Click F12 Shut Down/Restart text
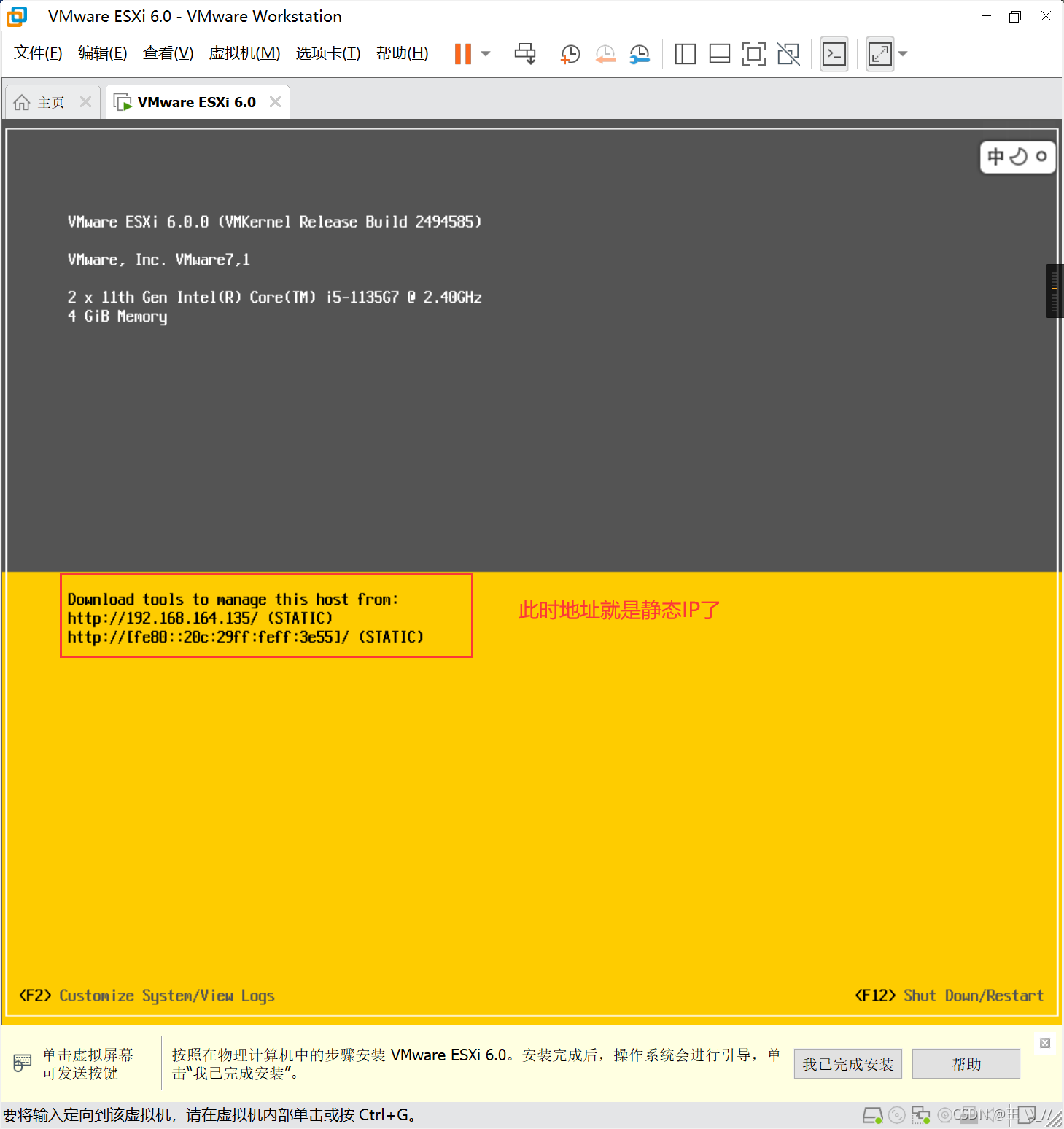1064x1129 pixels. click(x=949, y=996)
